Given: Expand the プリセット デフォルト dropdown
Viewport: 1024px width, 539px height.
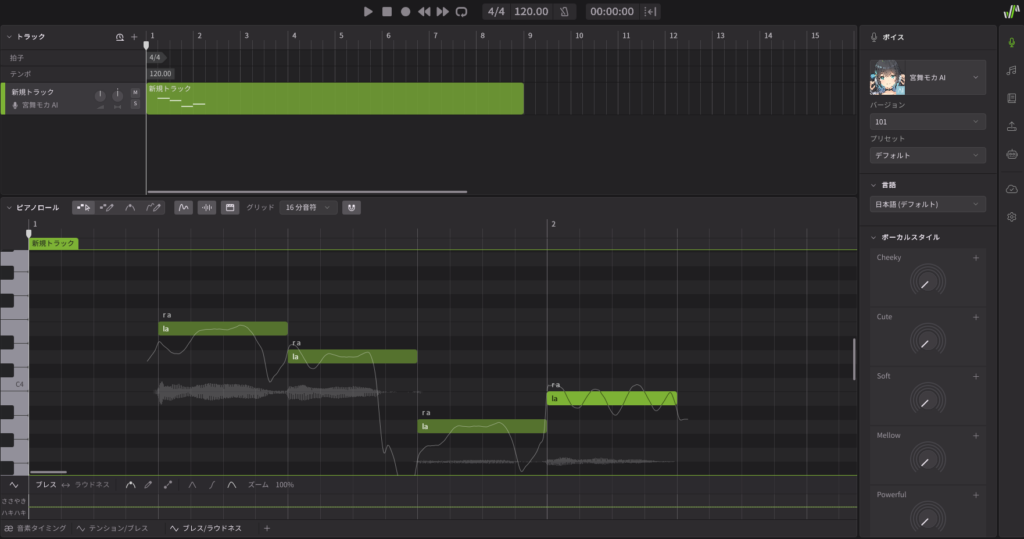Looking at the screenshot, I should (x=927, y=156).
